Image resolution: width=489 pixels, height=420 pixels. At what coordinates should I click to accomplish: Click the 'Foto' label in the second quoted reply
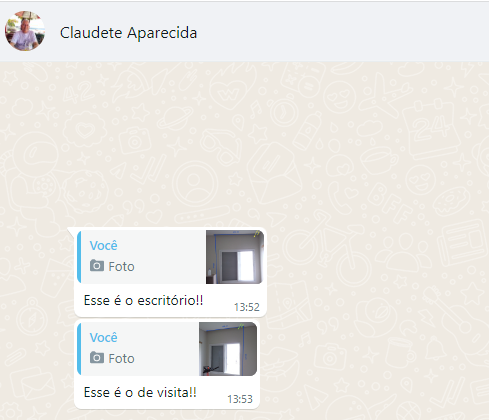pos(121,358)
